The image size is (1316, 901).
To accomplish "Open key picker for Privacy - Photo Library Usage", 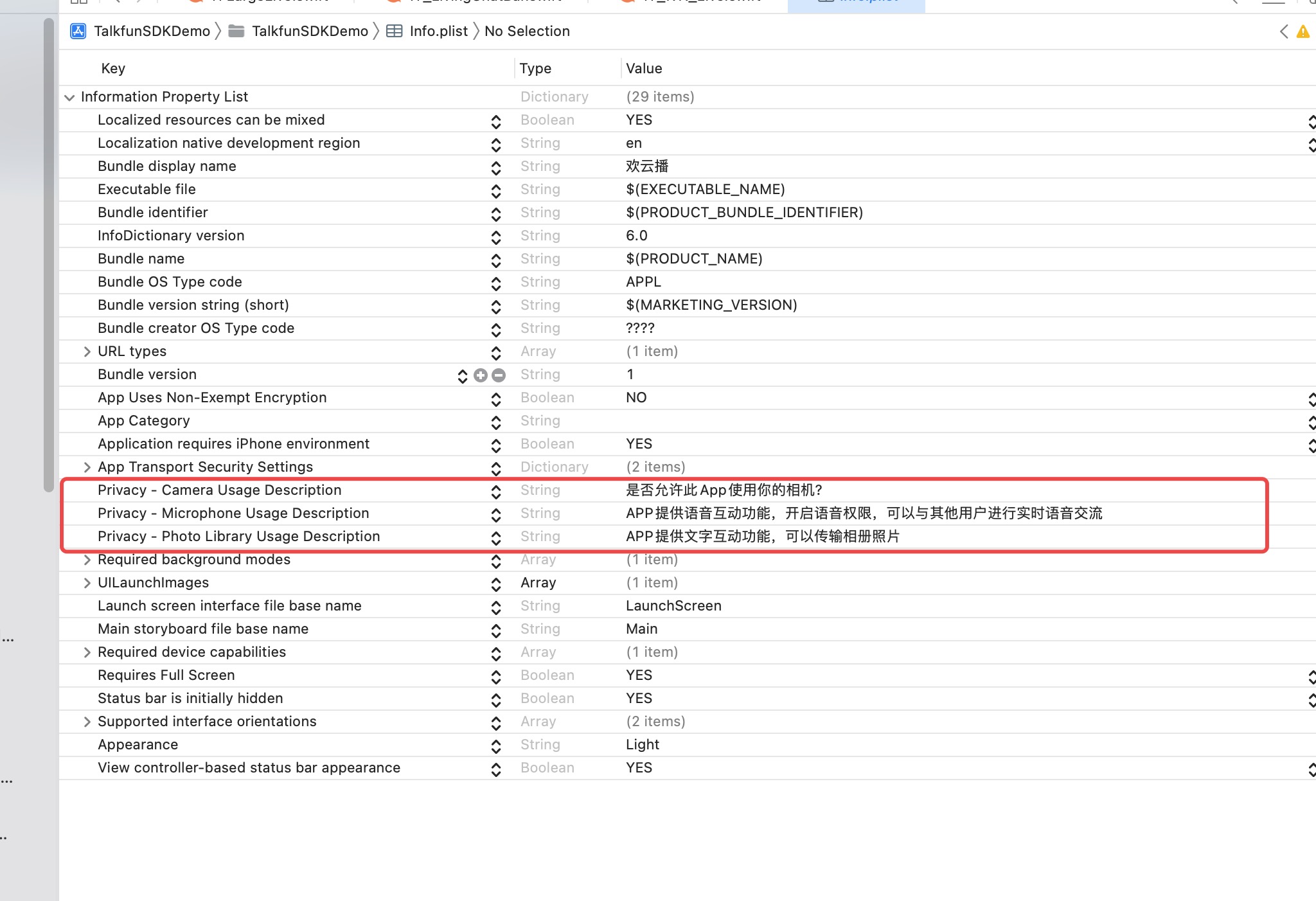I will [496, 537].
